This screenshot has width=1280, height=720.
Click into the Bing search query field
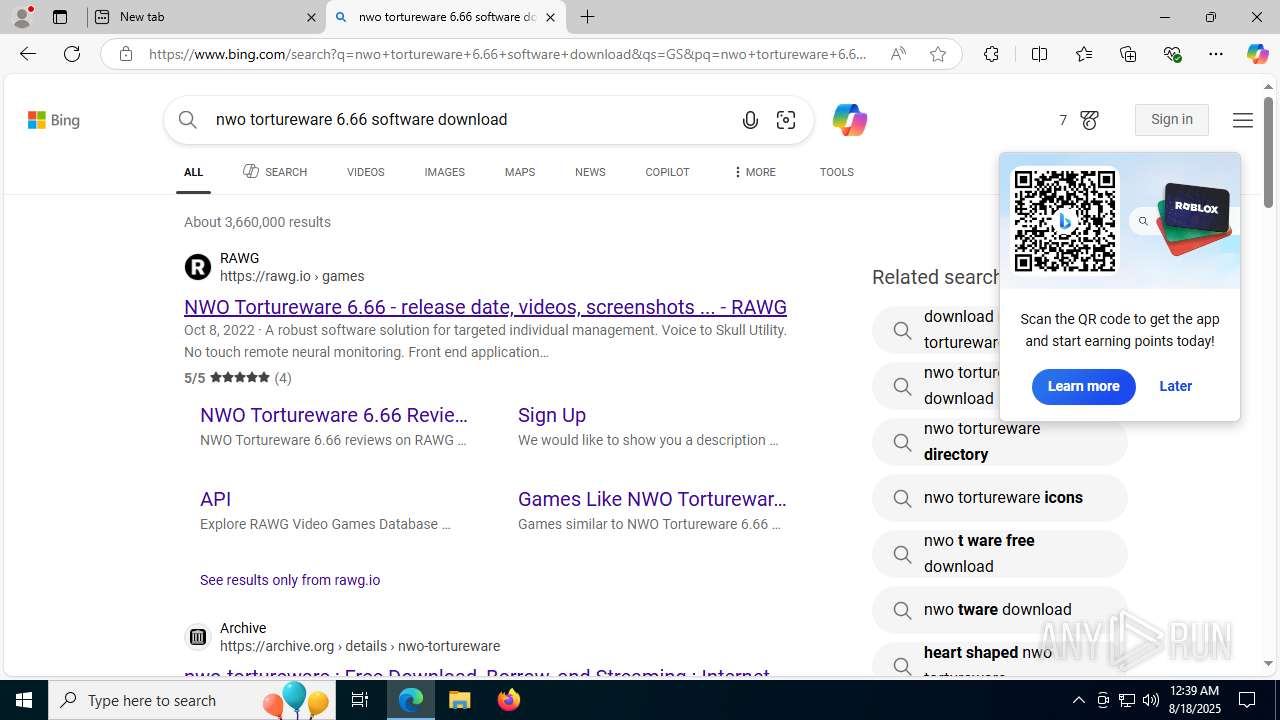coord(470,120)
